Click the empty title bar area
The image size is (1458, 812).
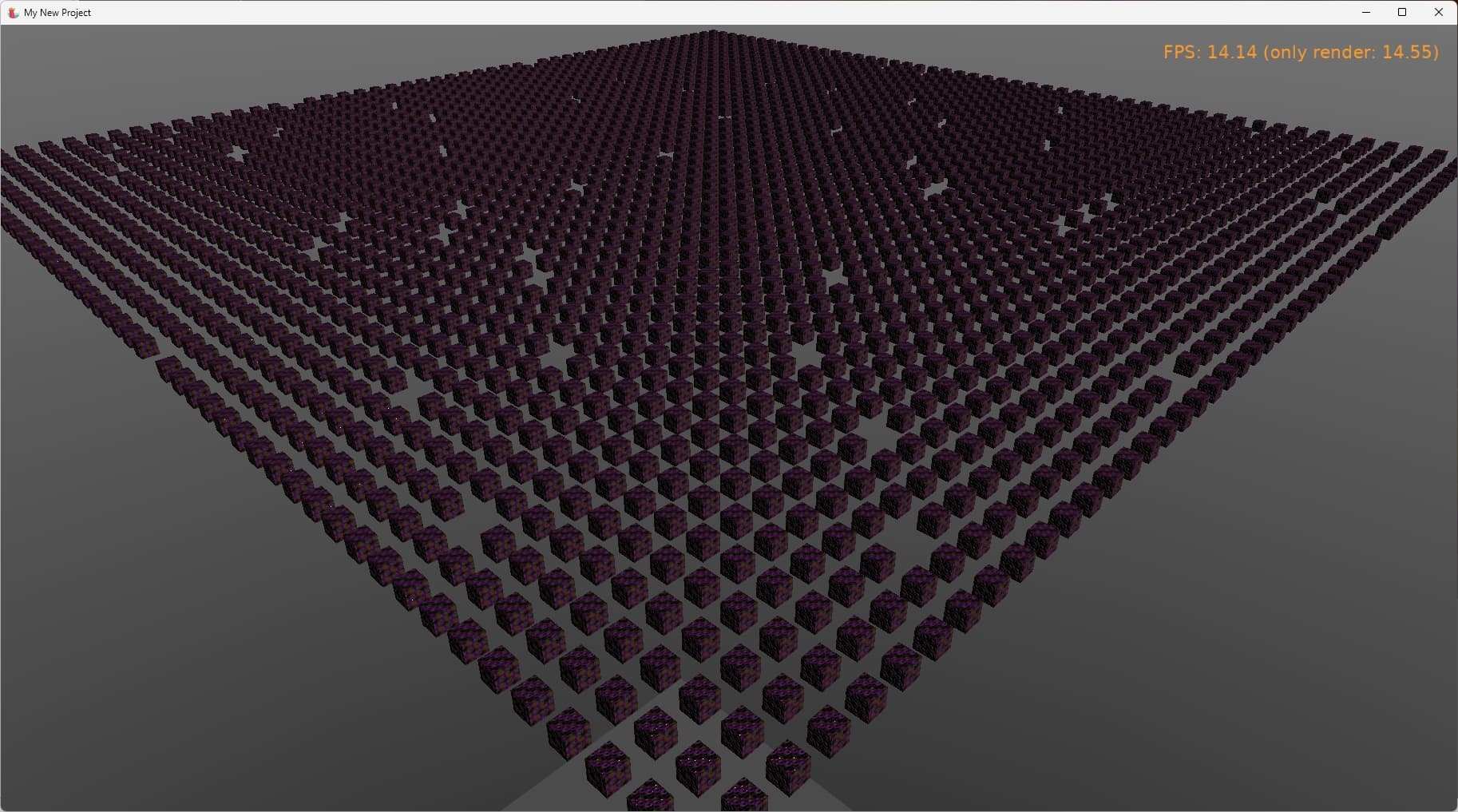[x=719, y=13]
